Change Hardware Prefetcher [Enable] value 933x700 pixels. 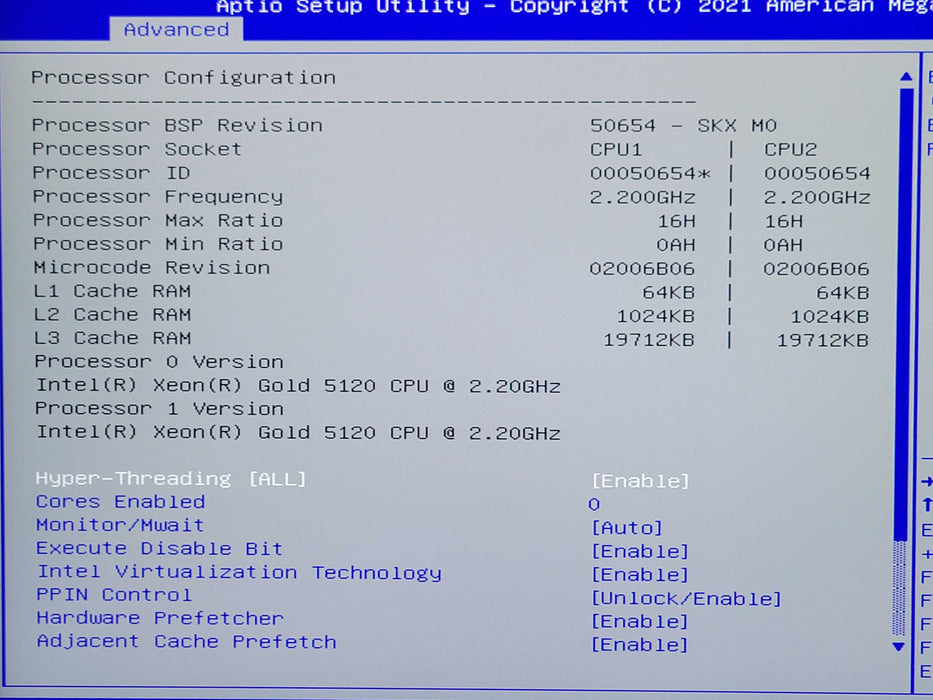pyautogui.click(x=640, y=621)
